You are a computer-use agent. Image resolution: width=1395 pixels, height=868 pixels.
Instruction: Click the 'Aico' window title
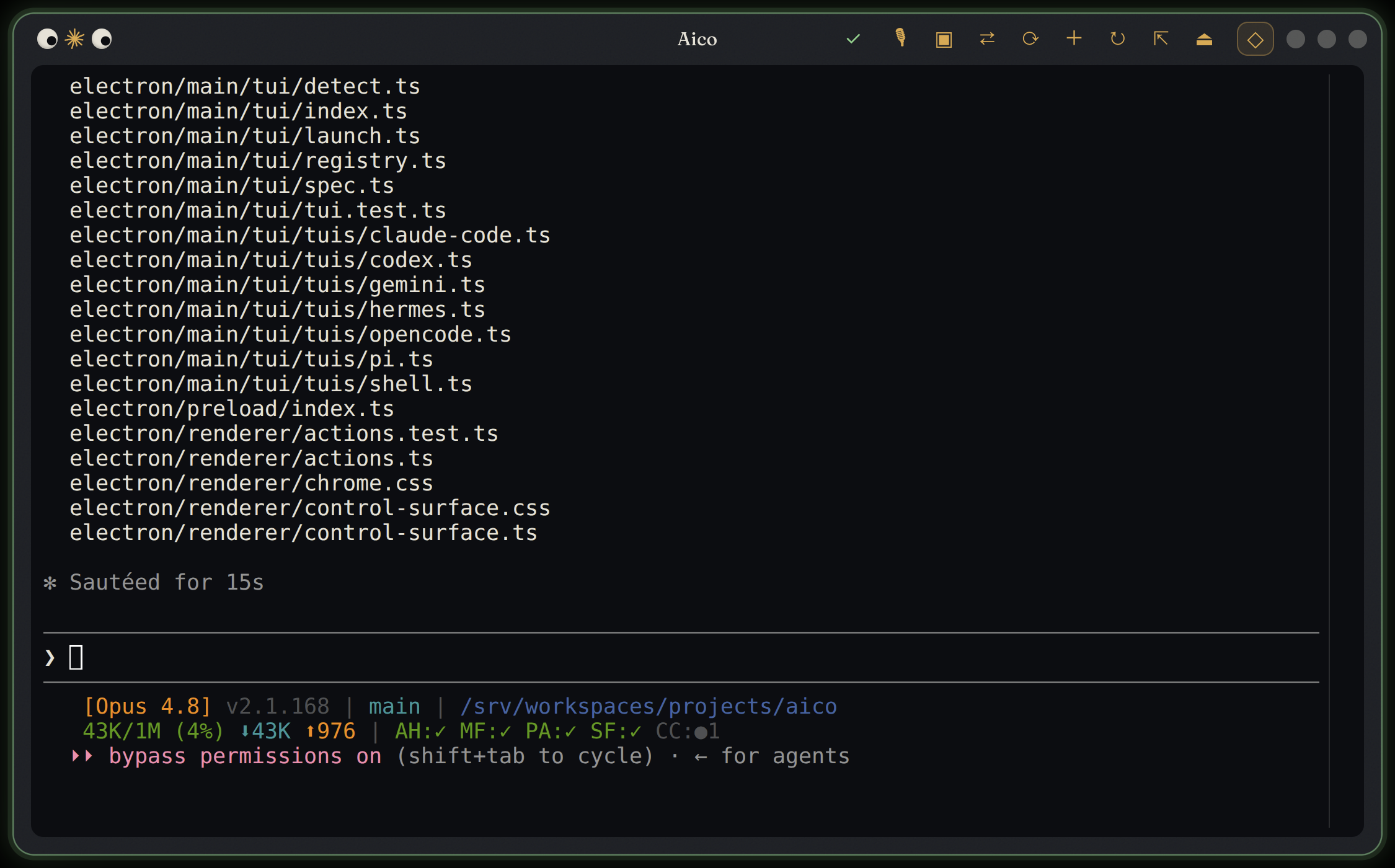tap(697, 39)
